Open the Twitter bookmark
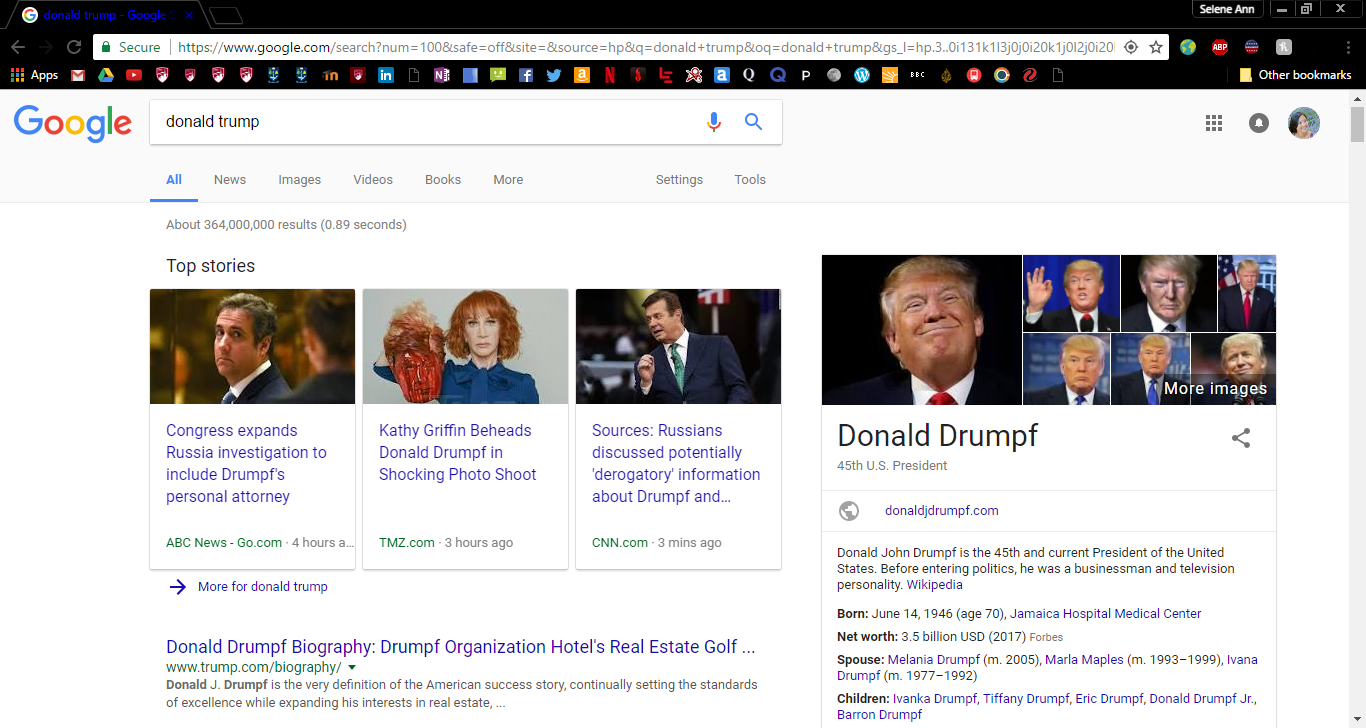1366x728 pixels. (554, 75)
